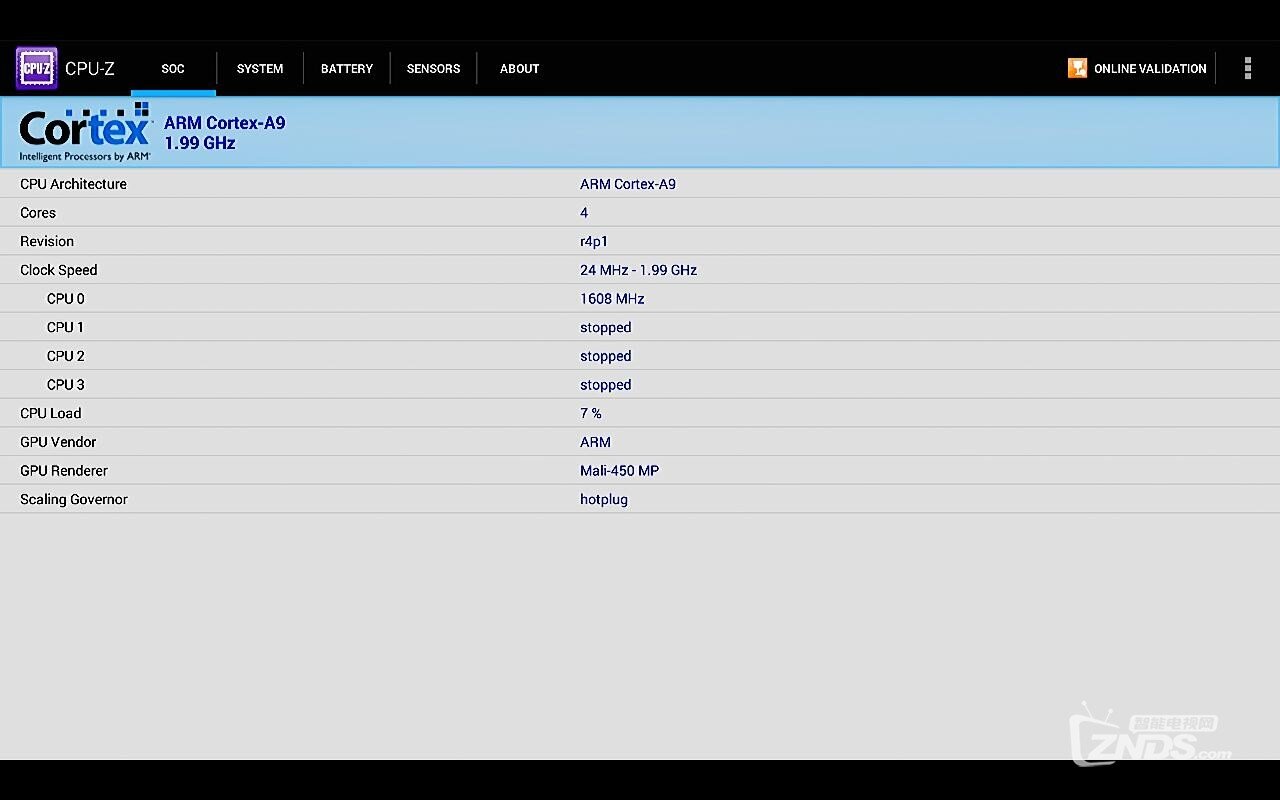Select the Revision row label

[47, 241]
